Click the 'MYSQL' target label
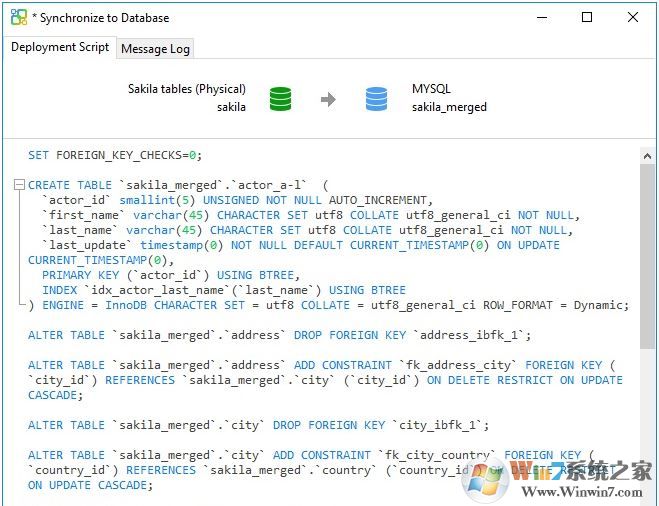 pyautogui.click(x=431, y=89)
